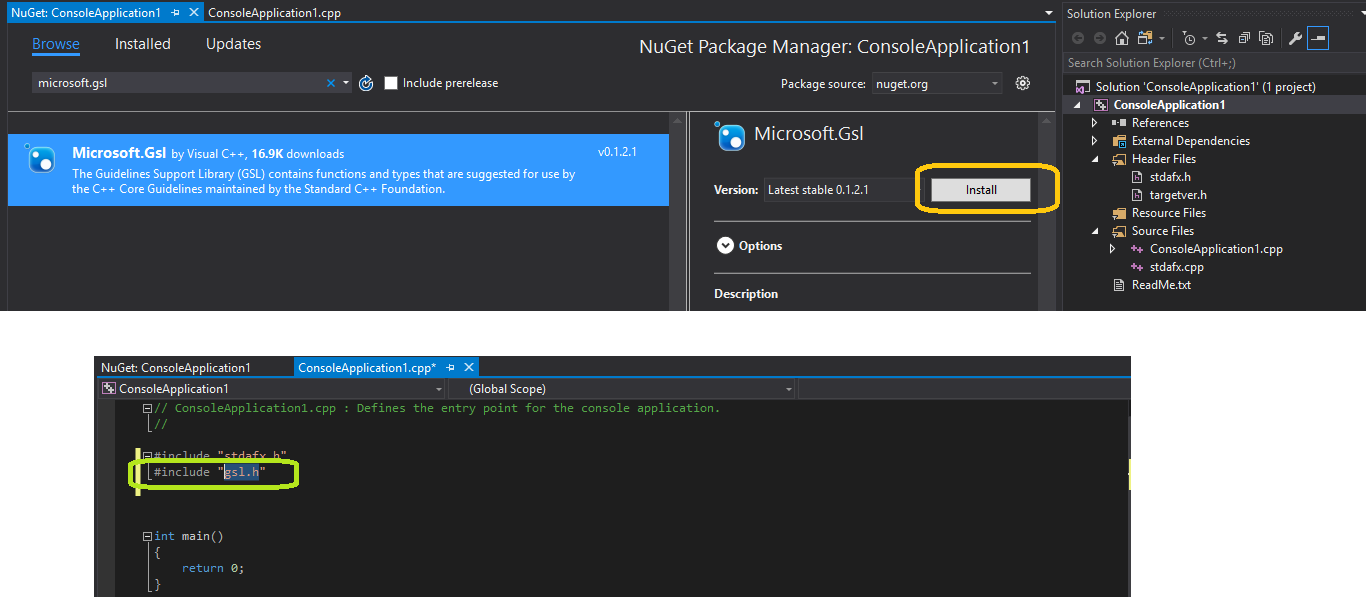
Task: Clear the microsoft.gsl search text
Action: 331,83
